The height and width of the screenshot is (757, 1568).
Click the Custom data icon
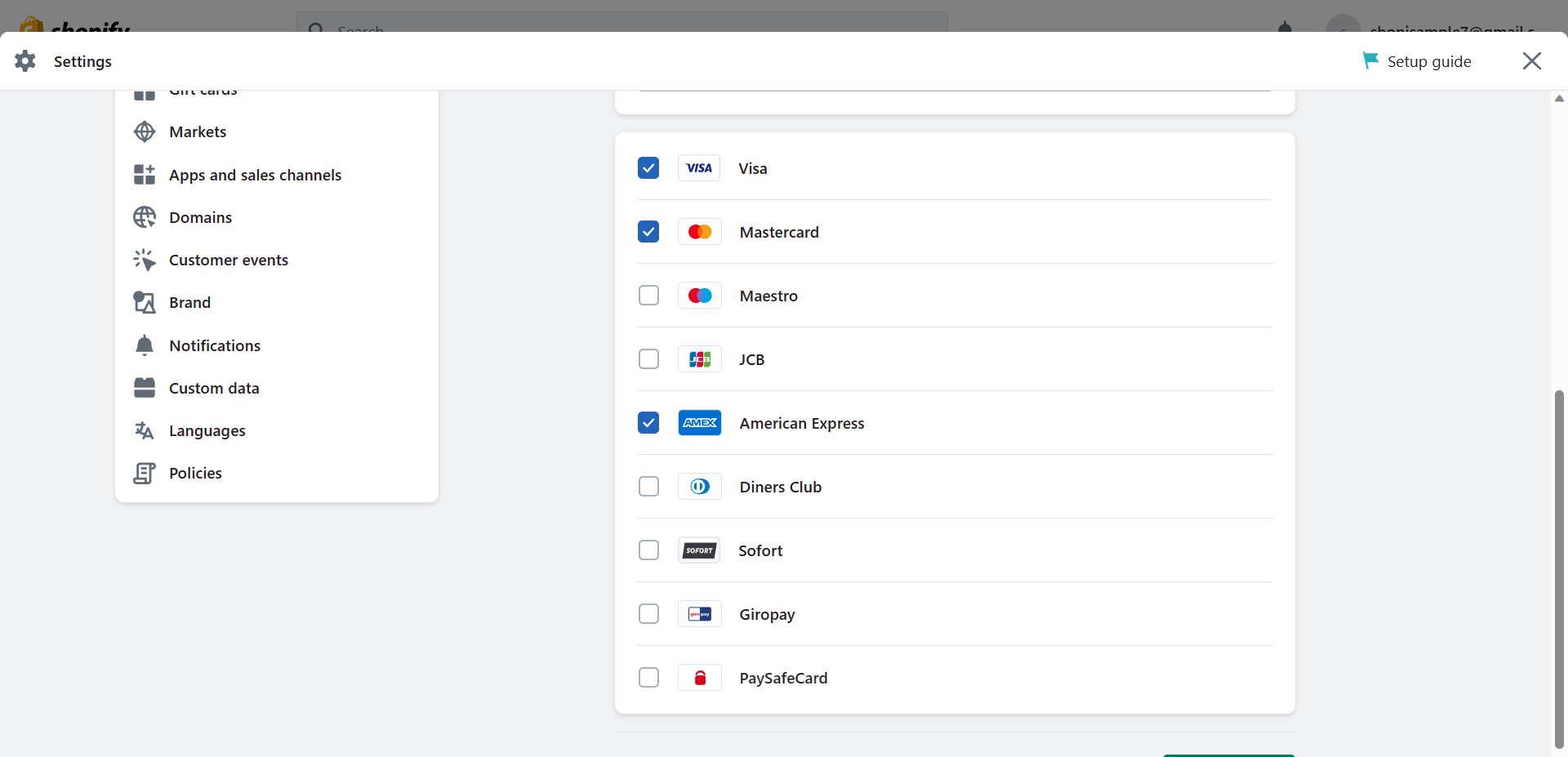(x=145, y=388)
